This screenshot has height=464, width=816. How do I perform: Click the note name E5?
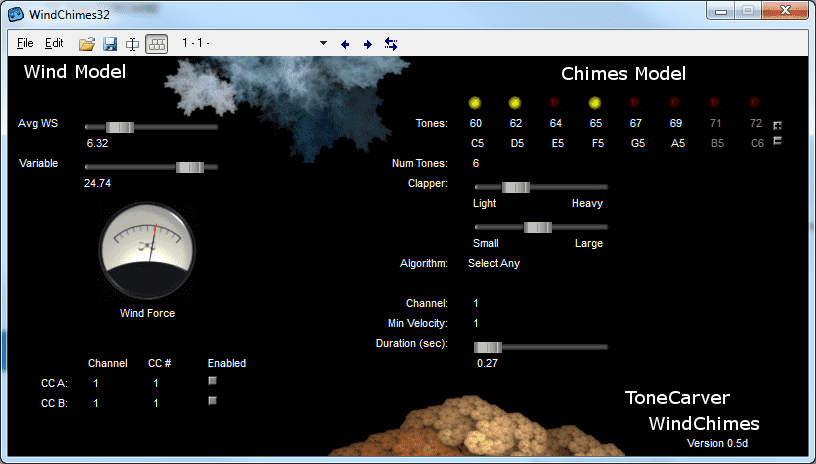click(x=557, y=143)
